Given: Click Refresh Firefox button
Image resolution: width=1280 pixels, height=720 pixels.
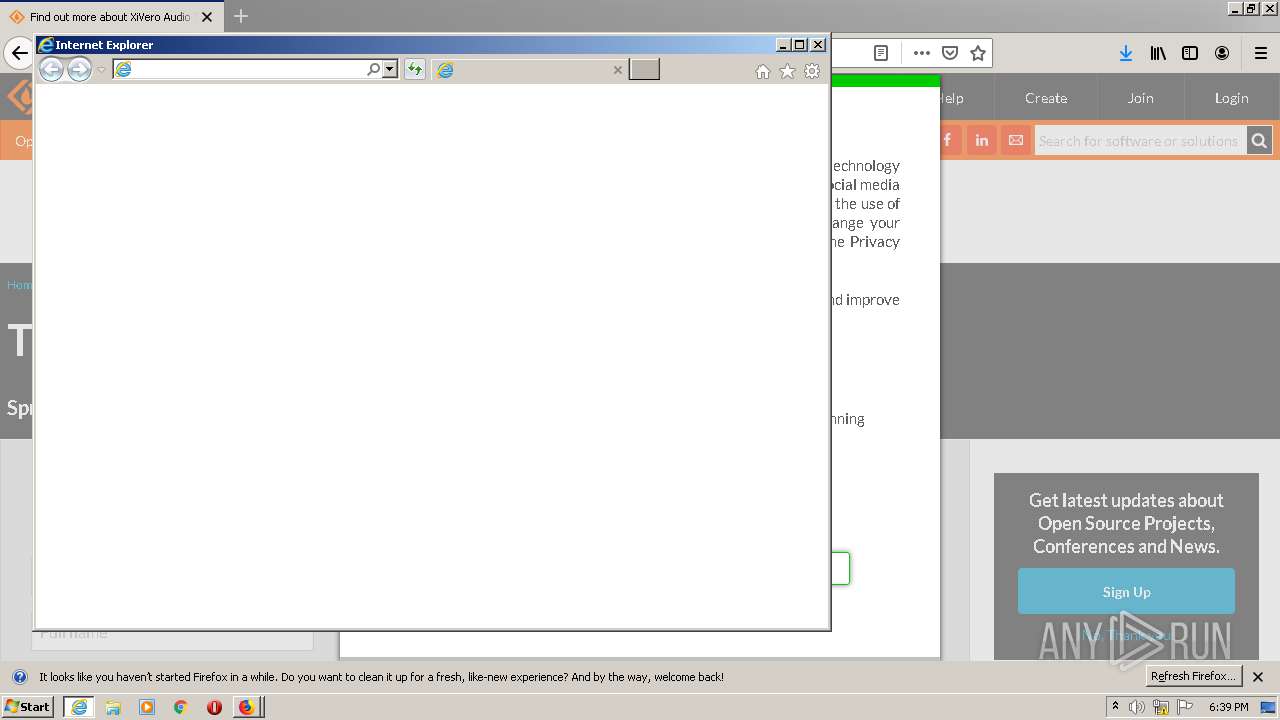Looking at the screenshot, I should coord(1193,676).
